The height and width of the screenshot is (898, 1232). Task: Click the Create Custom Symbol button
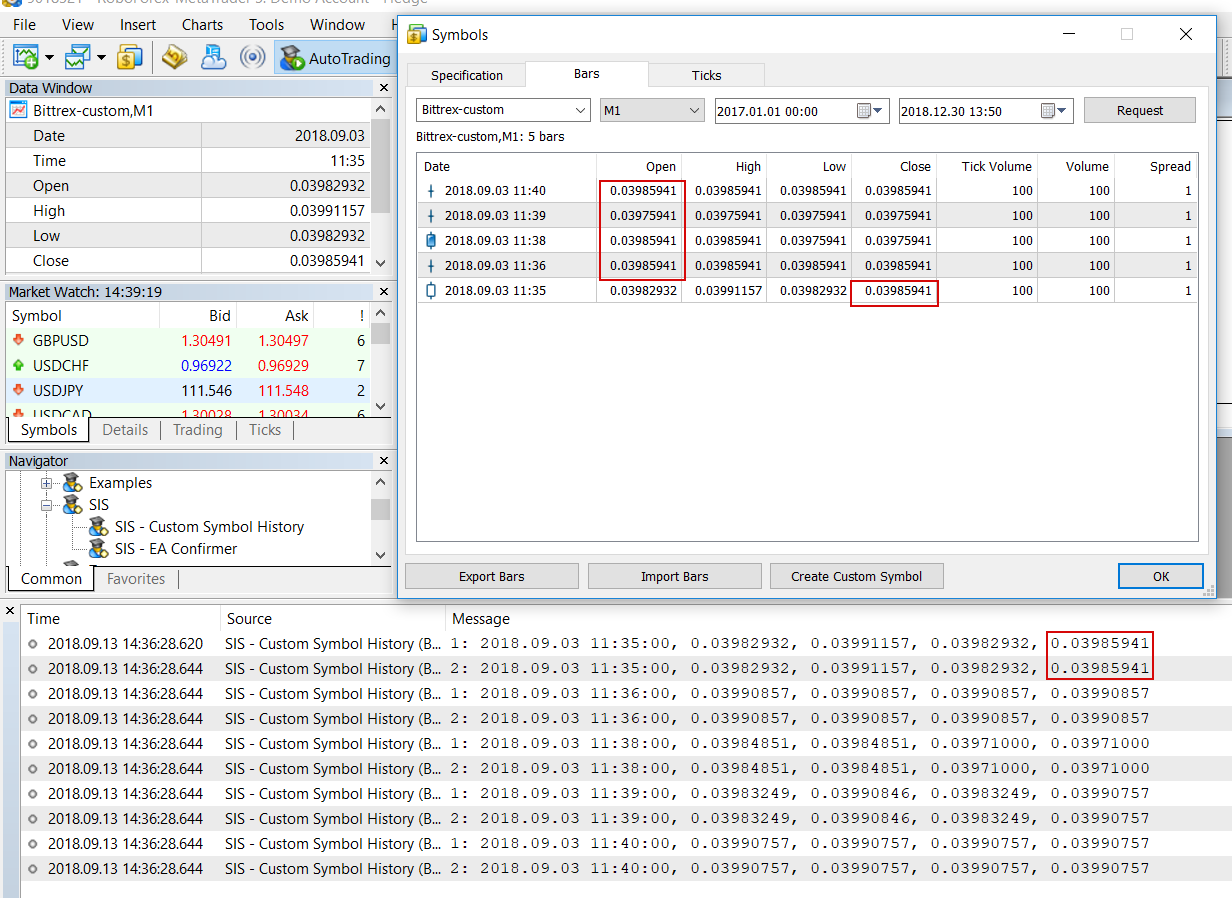coord(857,576)
